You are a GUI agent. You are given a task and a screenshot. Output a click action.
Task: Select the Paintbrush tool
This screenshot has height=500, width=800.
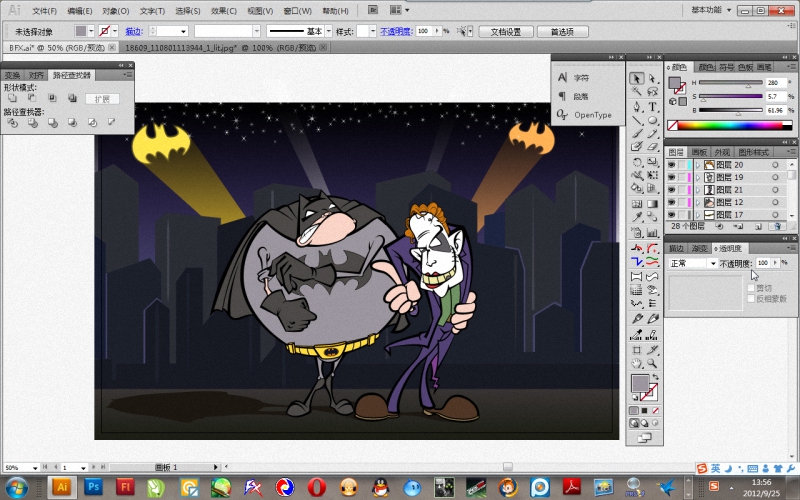coord(636,134)
